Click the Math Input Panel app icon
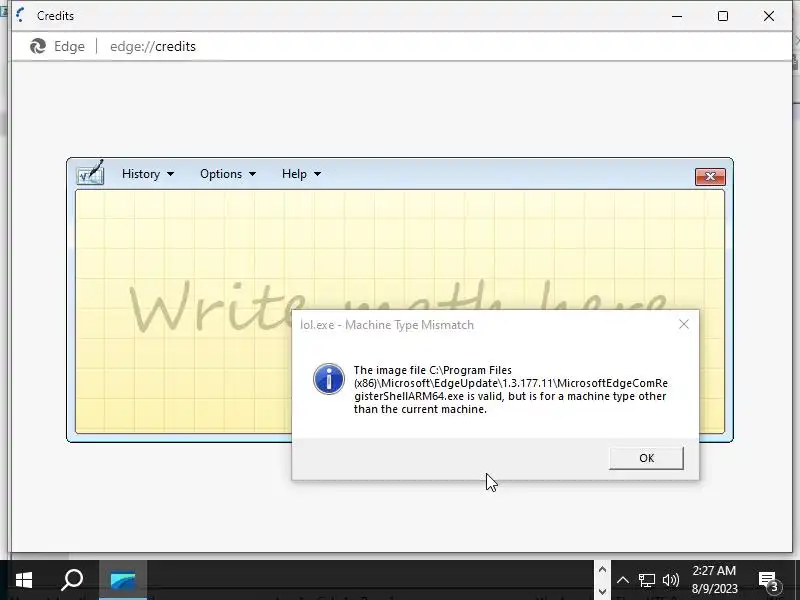The image size is (800, 600). [90, 172]
